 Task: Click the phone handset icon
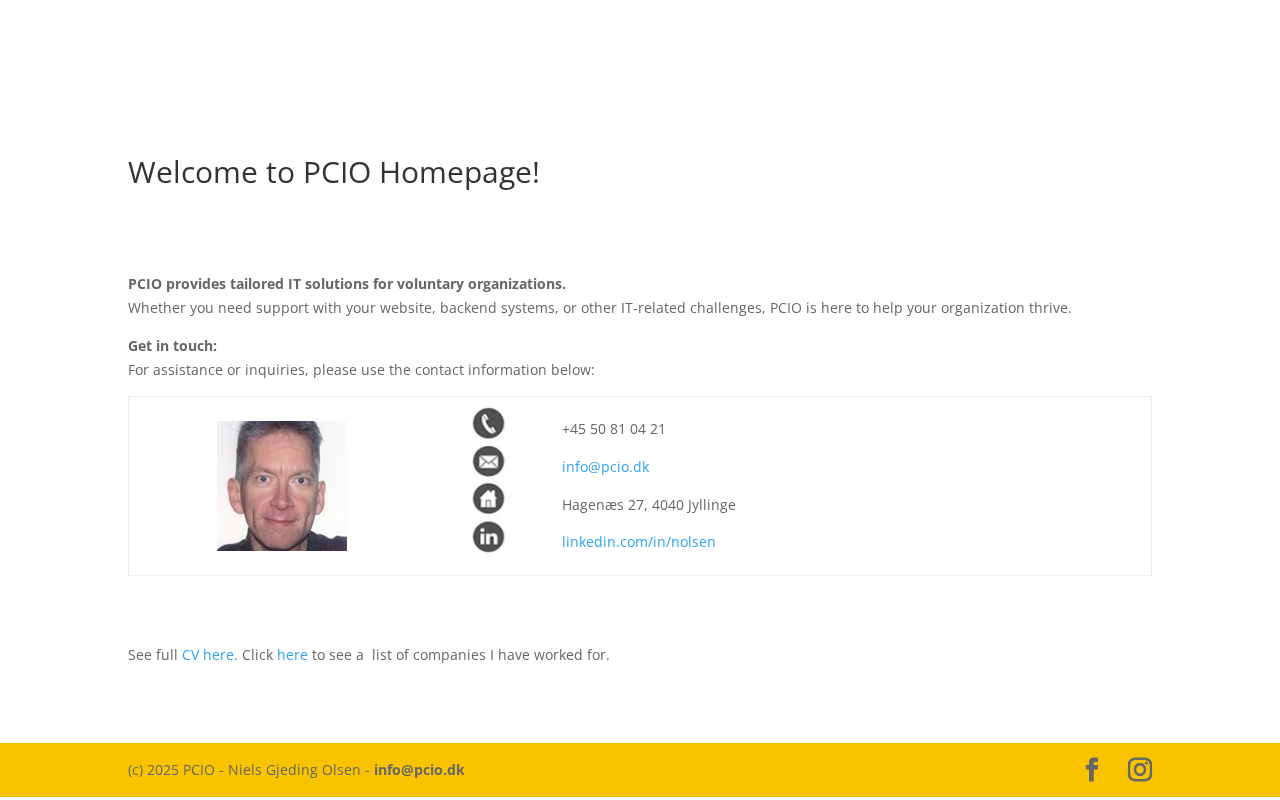pos(488,424)
